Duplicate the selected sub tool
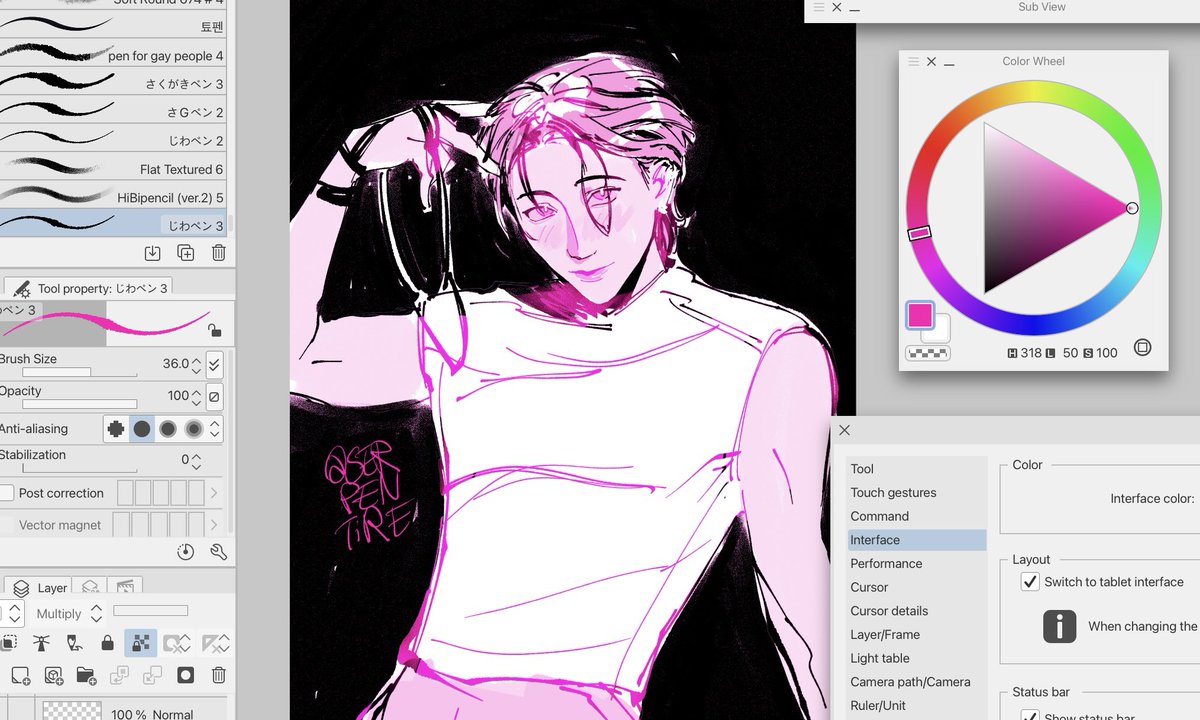This screenshot has width=1200, height=720. (x=186, y=253)
